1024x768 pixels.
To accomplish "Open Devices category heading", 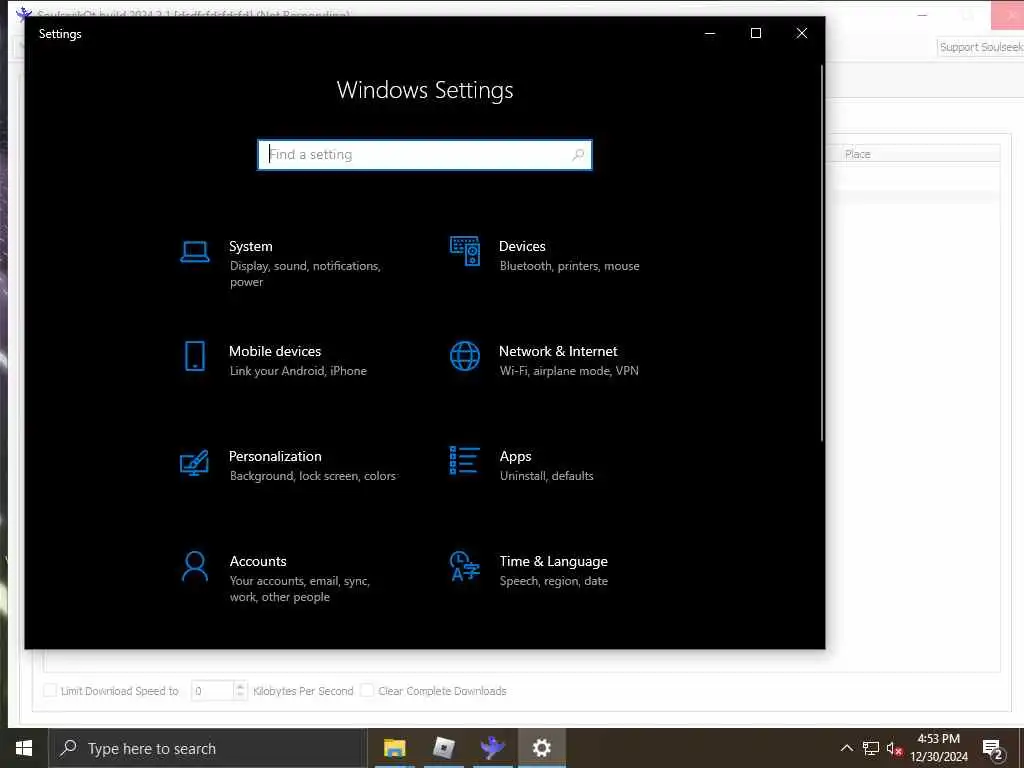I will click(522, 246).
